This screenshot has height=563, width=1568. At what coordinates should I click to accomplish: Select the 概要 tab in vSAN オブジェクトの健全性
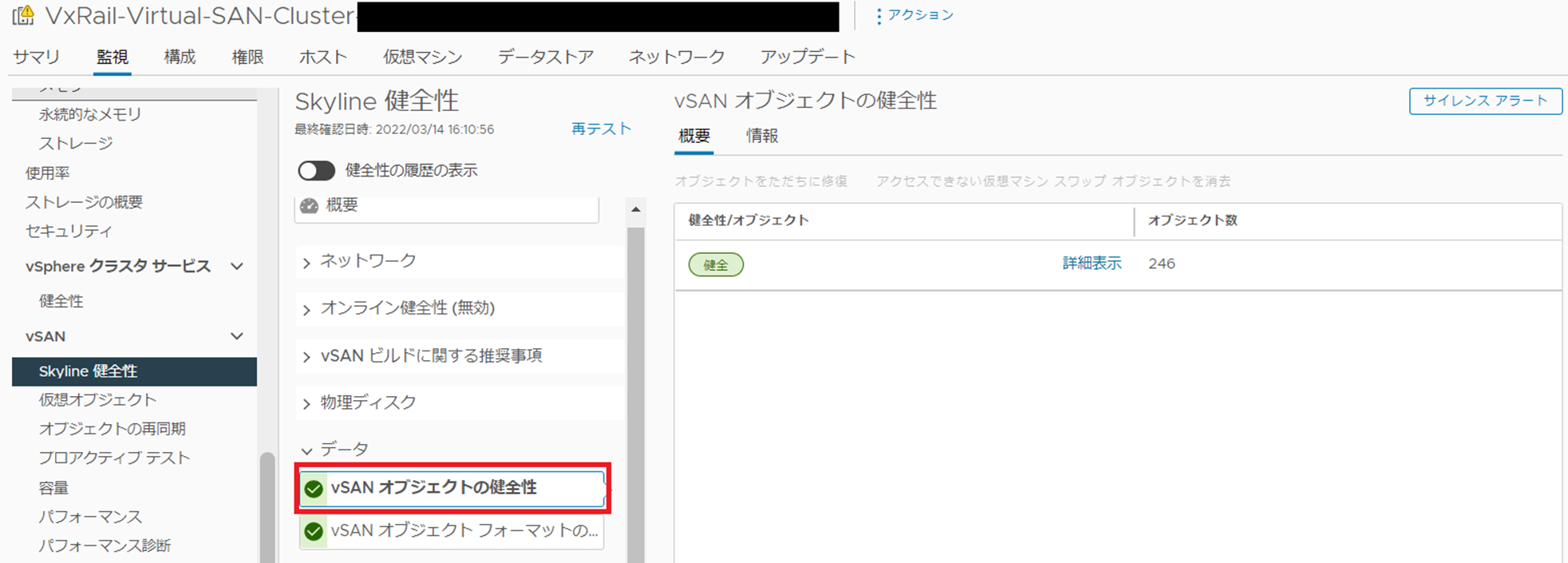[x=694, y=136]
